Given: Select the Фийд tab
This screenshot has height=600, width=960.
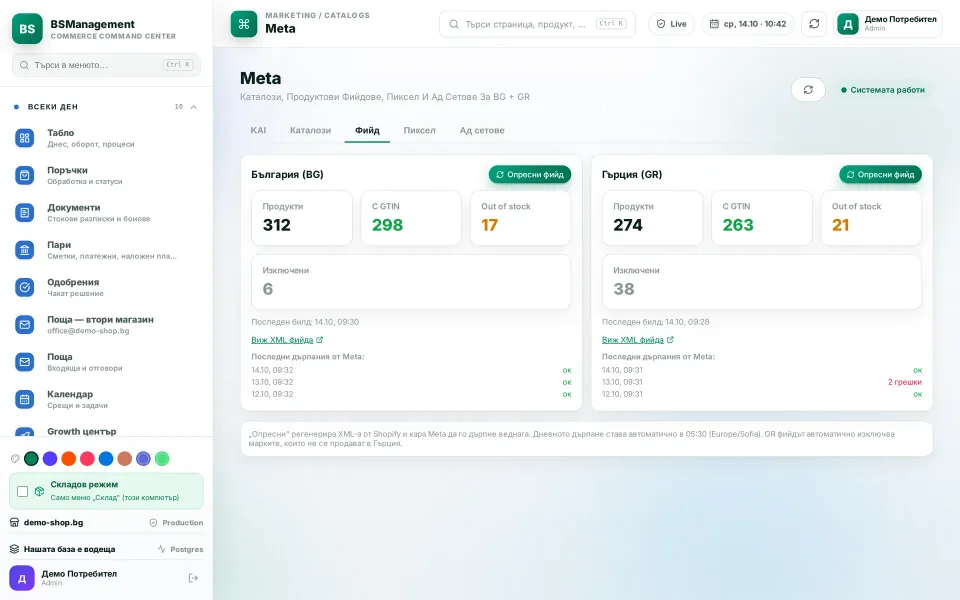Looking at the screenshot, I should click(x=367, y=130).
